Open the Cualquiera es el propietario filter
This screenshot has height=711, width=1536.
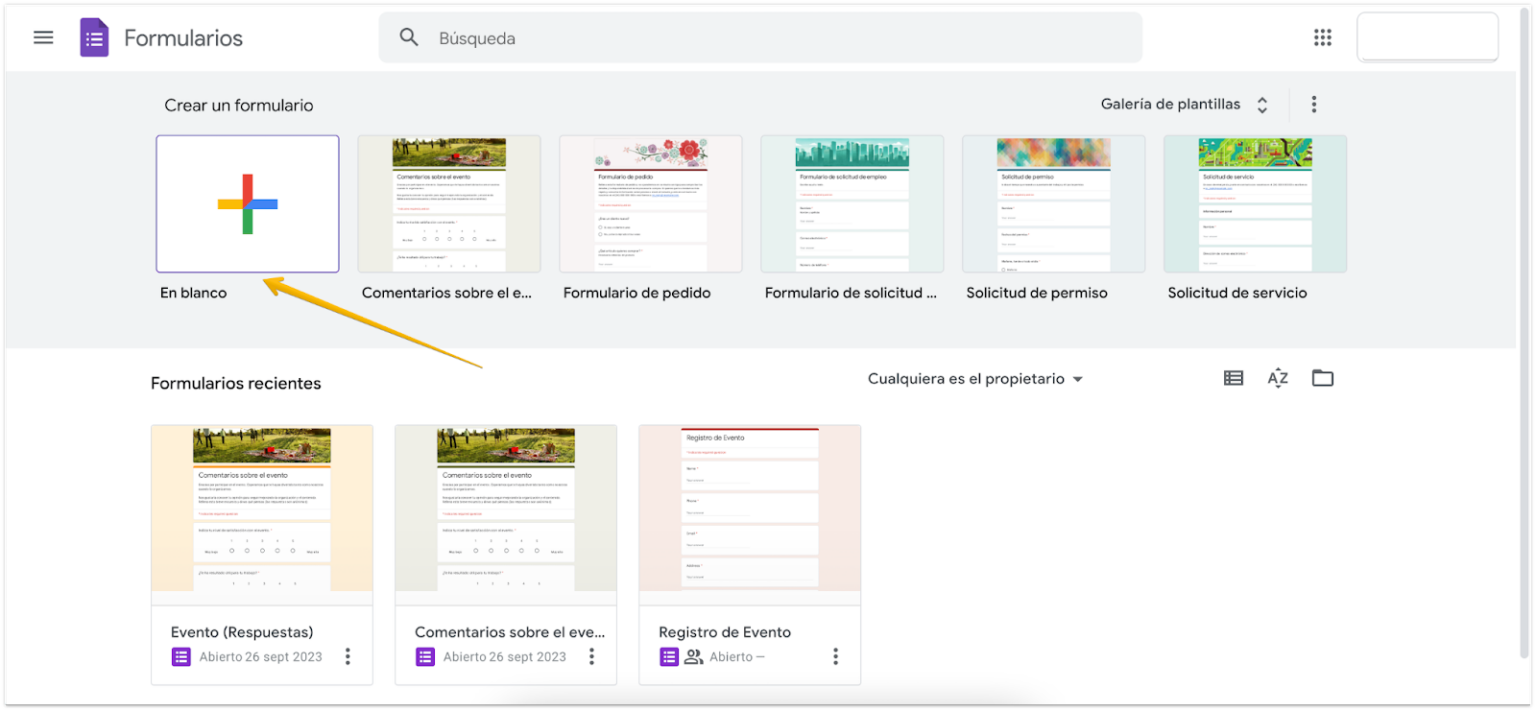(975, 378)
